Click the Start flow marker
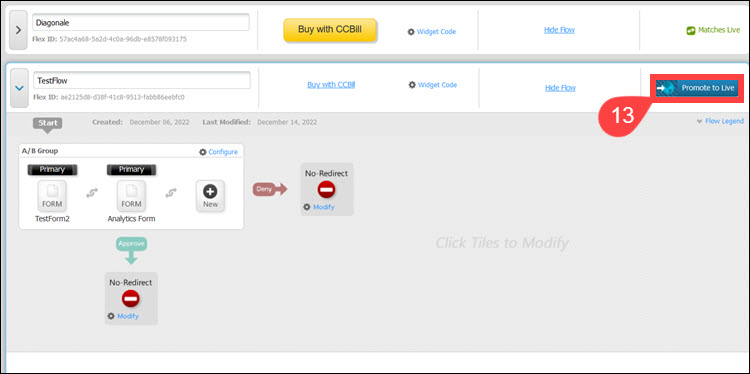This screenshot has height=374, width=750. pyautogui.click(x=48, y=124)
